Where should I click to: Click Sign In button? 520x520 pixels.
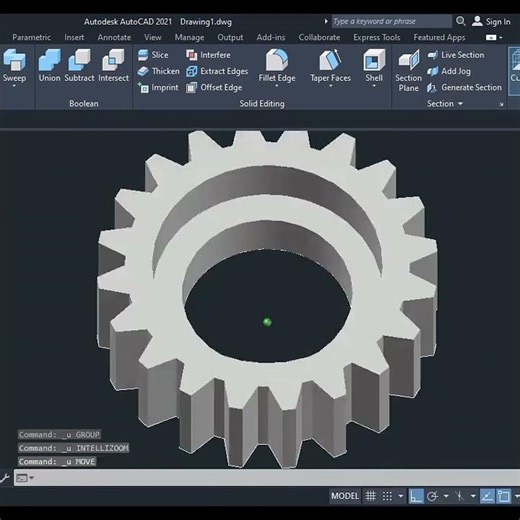click(x=491, y=22)
